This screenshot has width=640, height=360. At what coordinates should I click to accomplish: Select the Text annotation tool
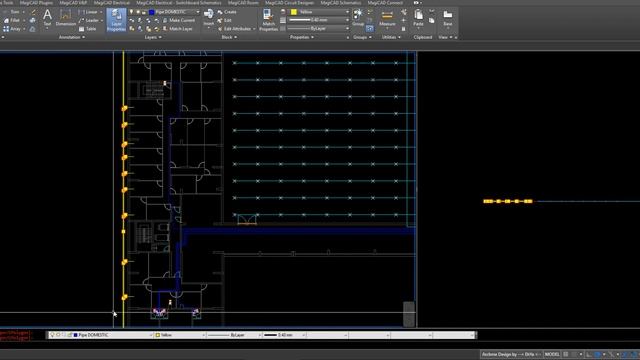click(x=47, y=18)
